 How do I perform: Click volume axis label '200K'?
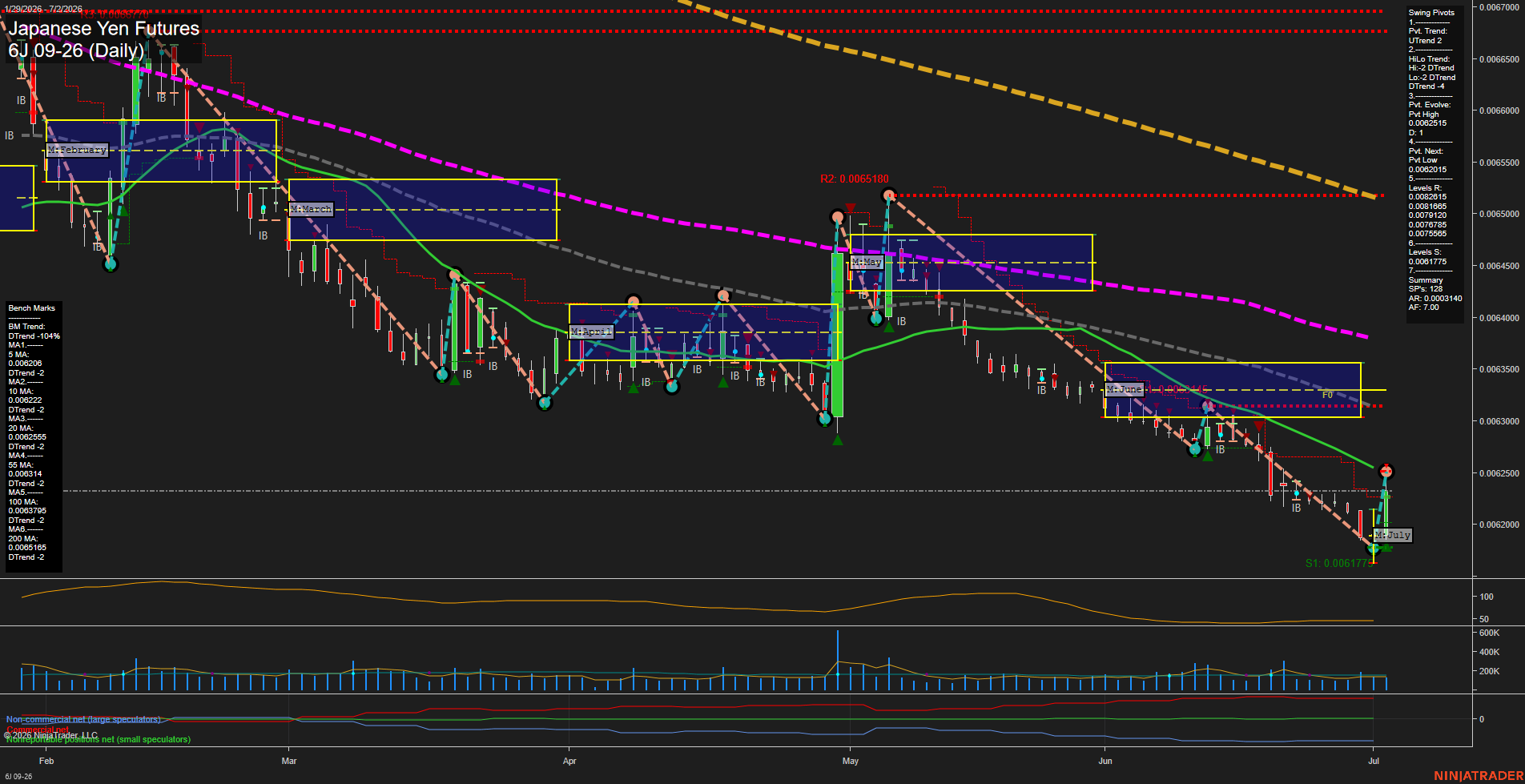[1489, 671]
